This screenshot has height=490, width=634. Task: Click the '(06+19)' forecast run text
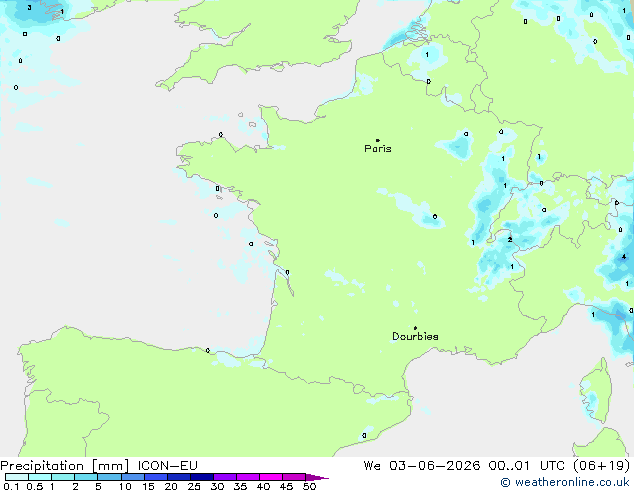point(601,466)
